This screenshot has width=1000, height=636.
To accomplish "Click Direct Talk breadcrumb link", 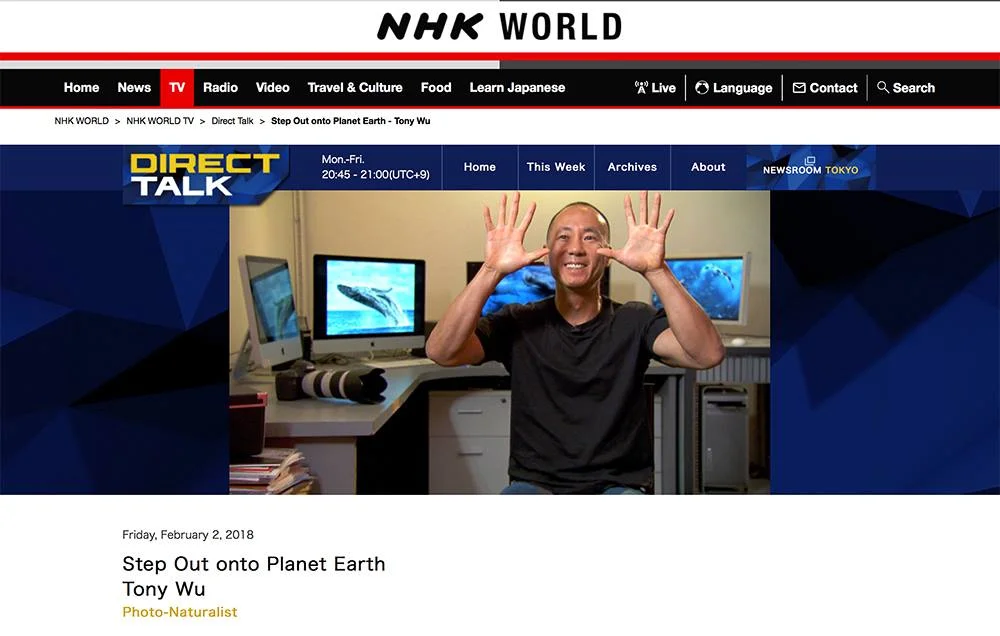I will pos(232,121).
